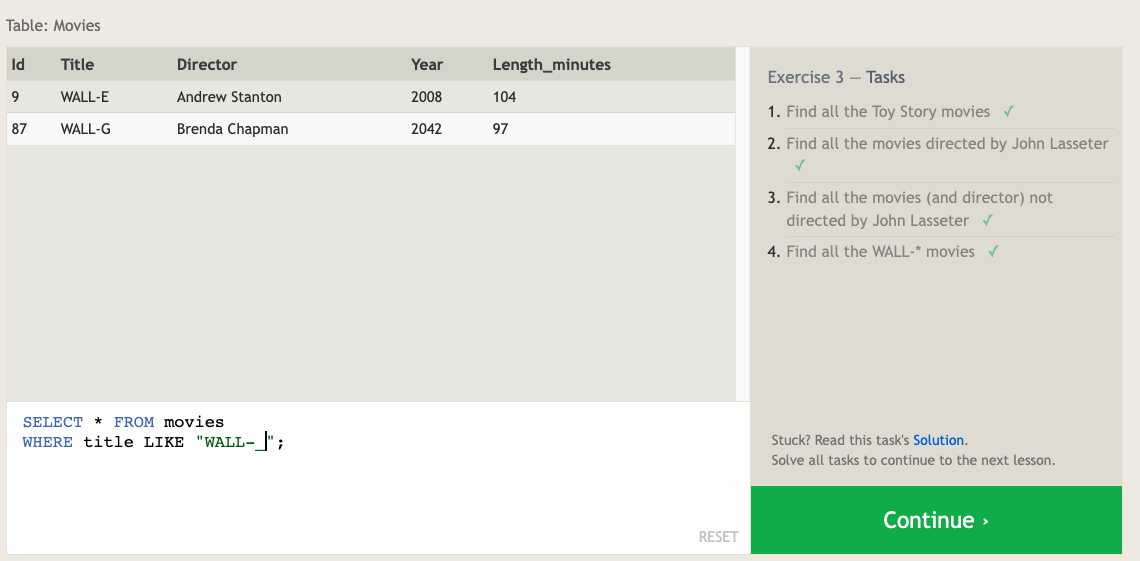Screen dimensions: 1140x561
Task: Reset the SQL query with RESET
Action: pos(718,537)
